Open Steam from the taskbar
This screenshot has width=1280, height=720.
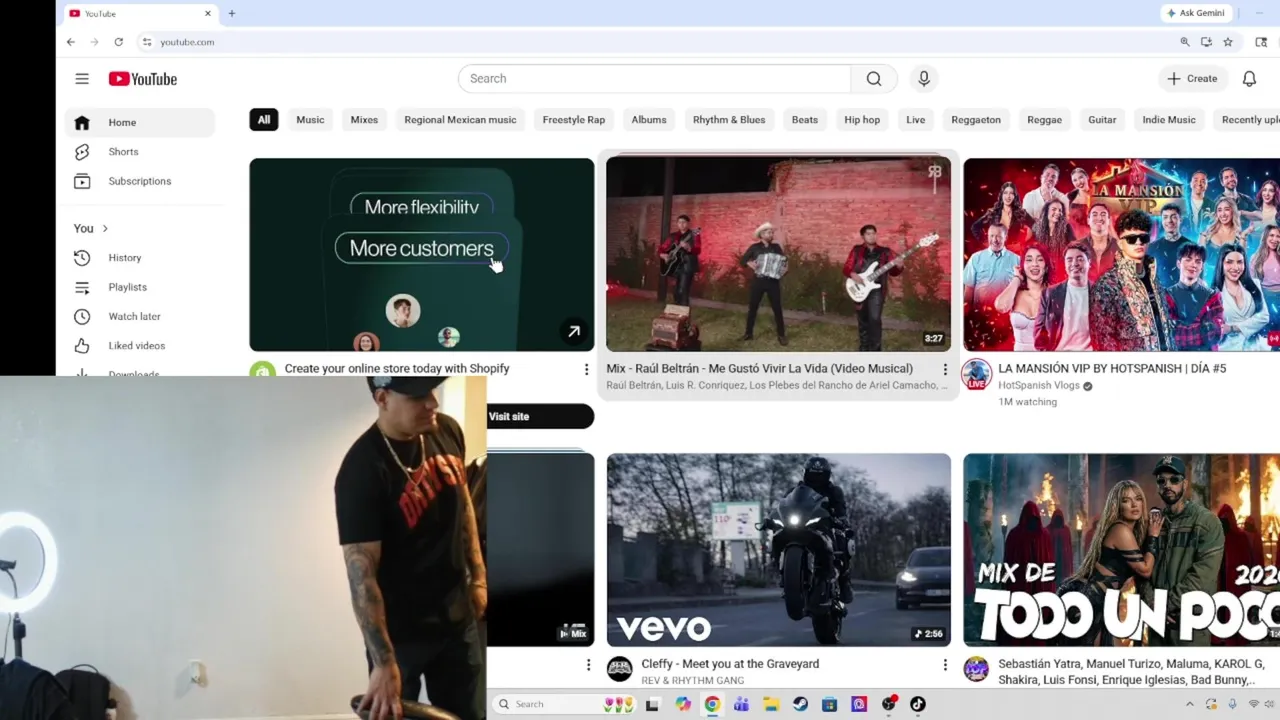coord(800,704)
